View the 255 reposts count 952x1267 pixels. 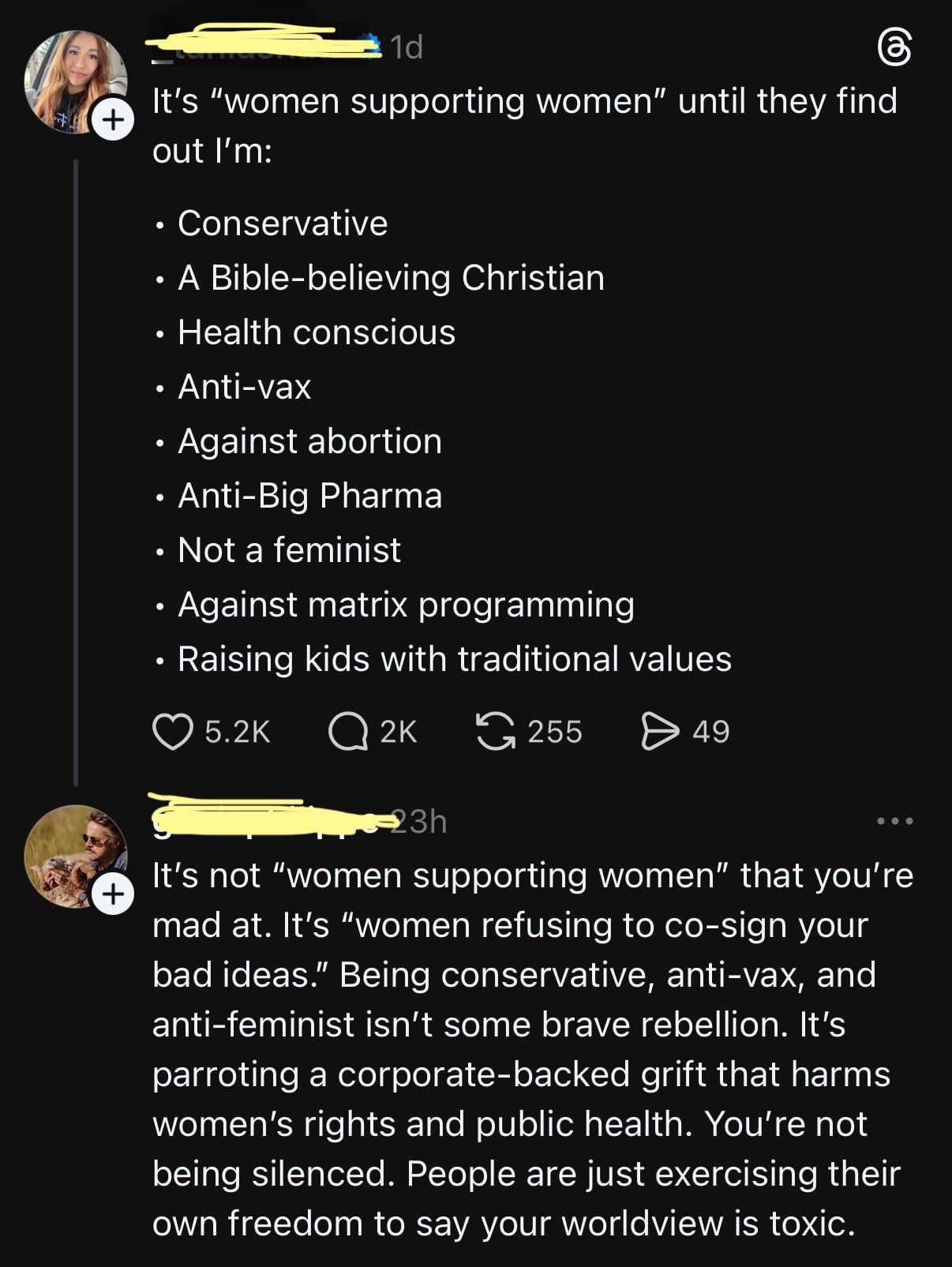[555, 732]
